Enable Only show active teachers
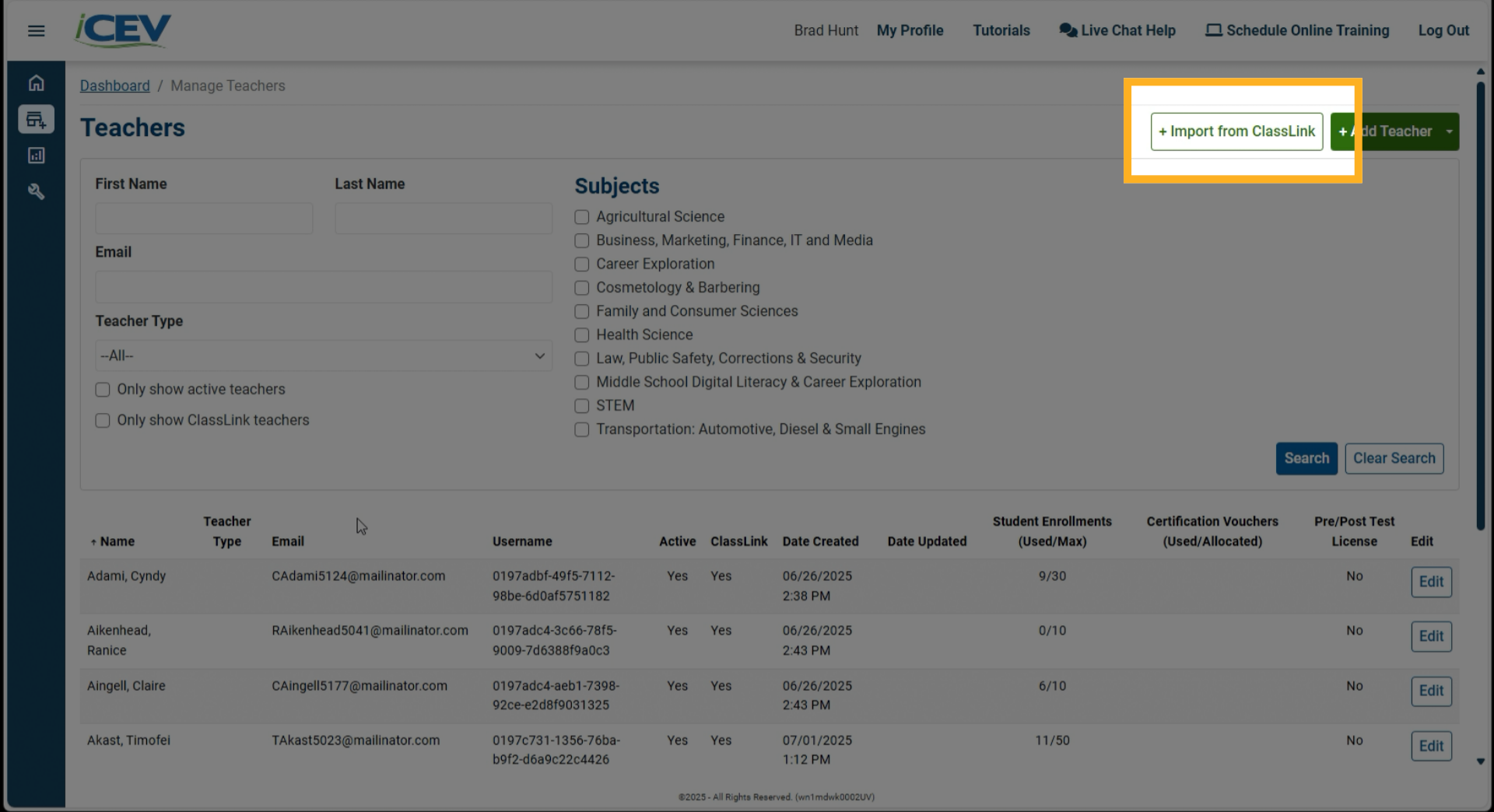The image size is (1494, 812). pyautogui.click(x=102, y=389)
